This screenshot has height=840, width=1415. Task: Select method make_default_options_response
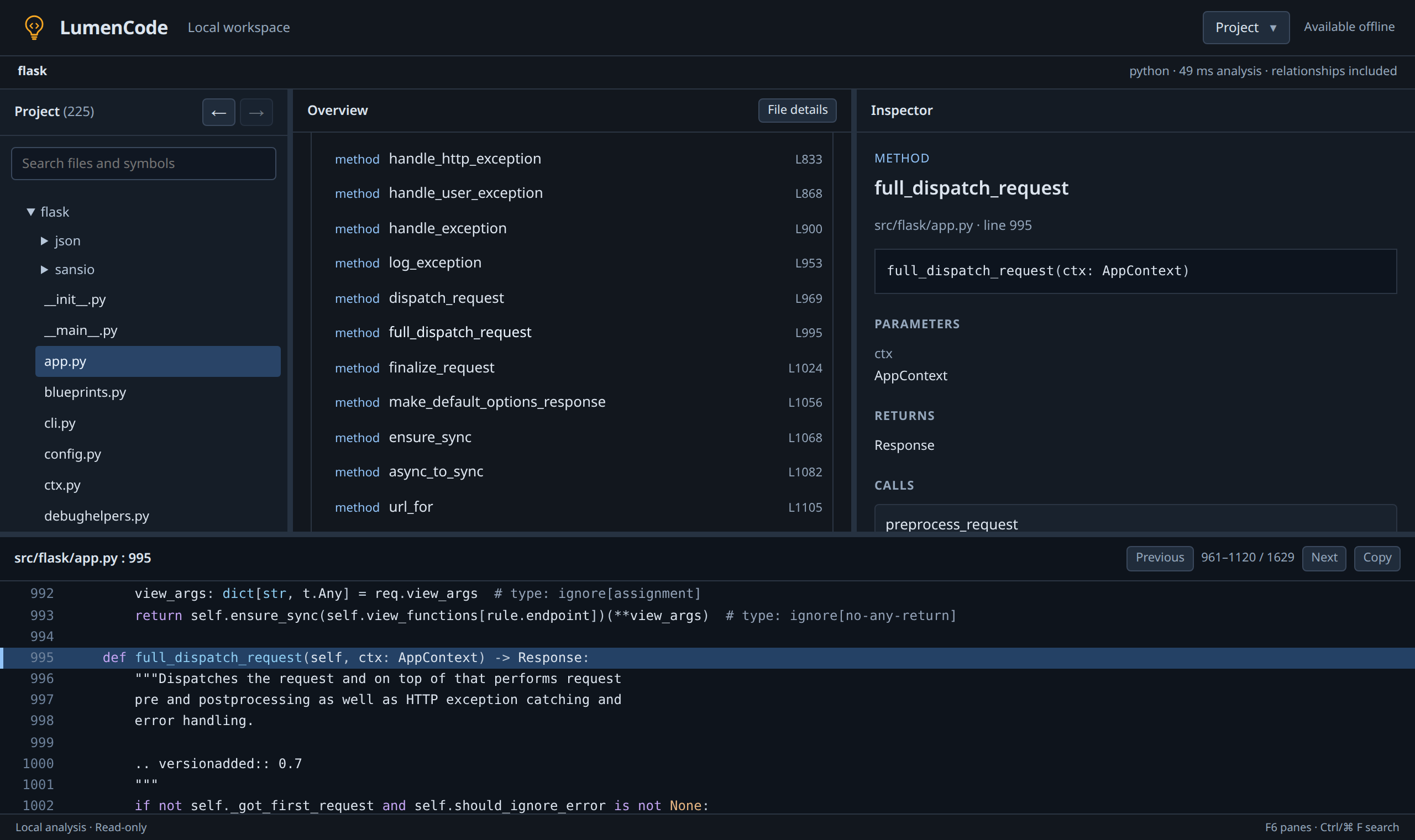coord(578,402)
